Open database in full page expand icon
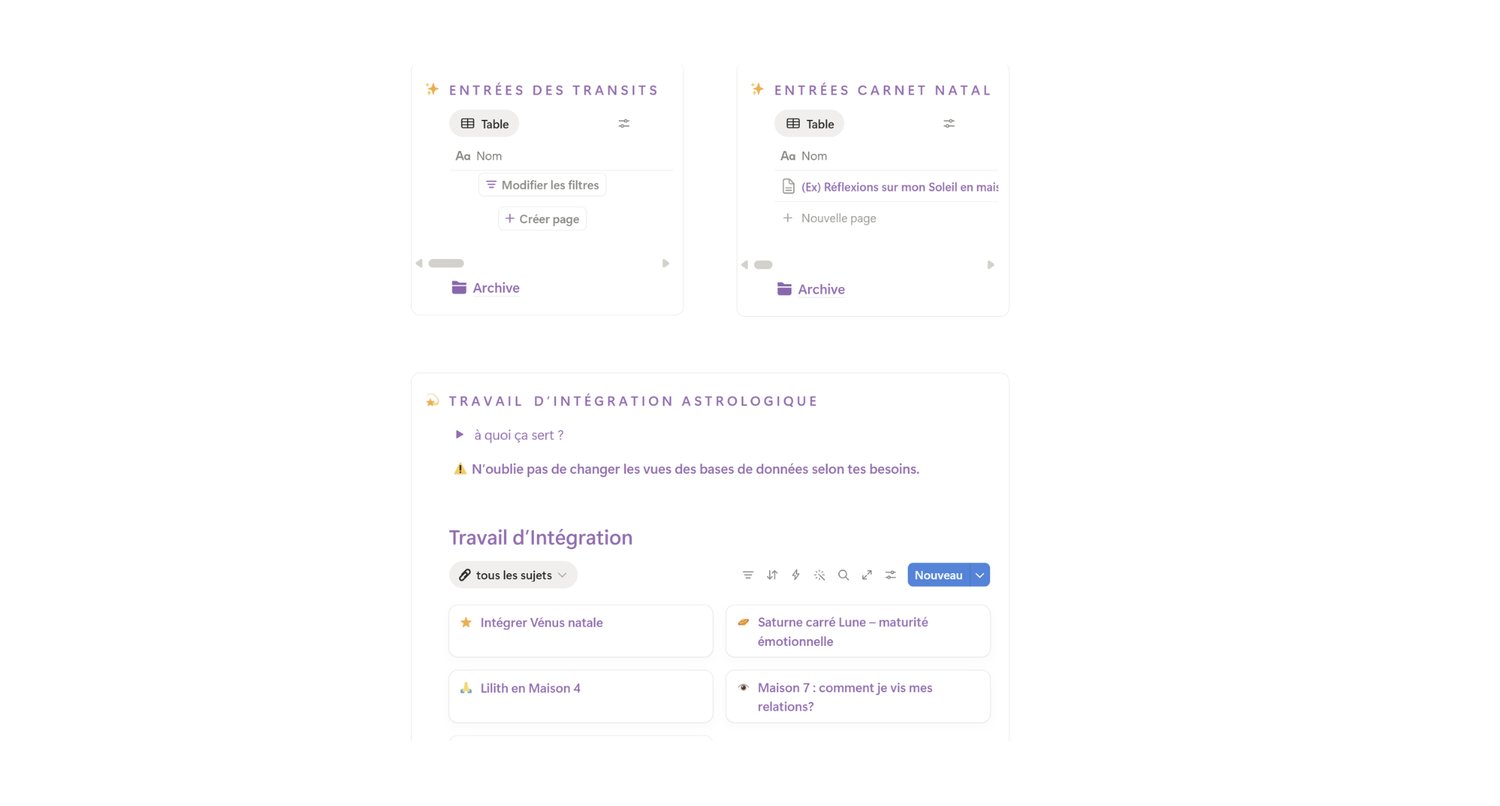 tap(867, 575)
